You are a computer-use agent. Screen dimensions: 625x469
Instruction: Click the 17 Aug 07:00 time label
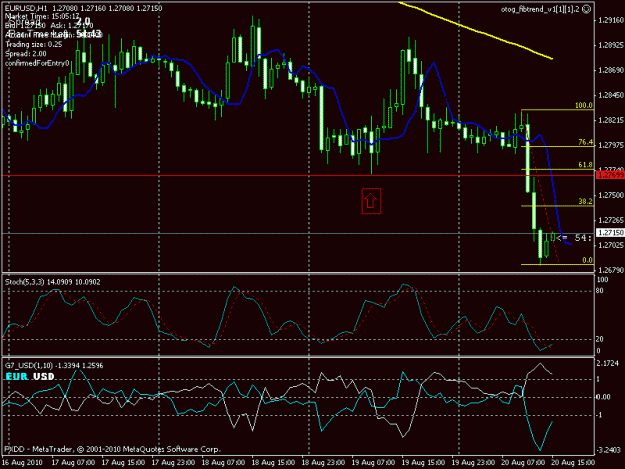tap(73, 463)
